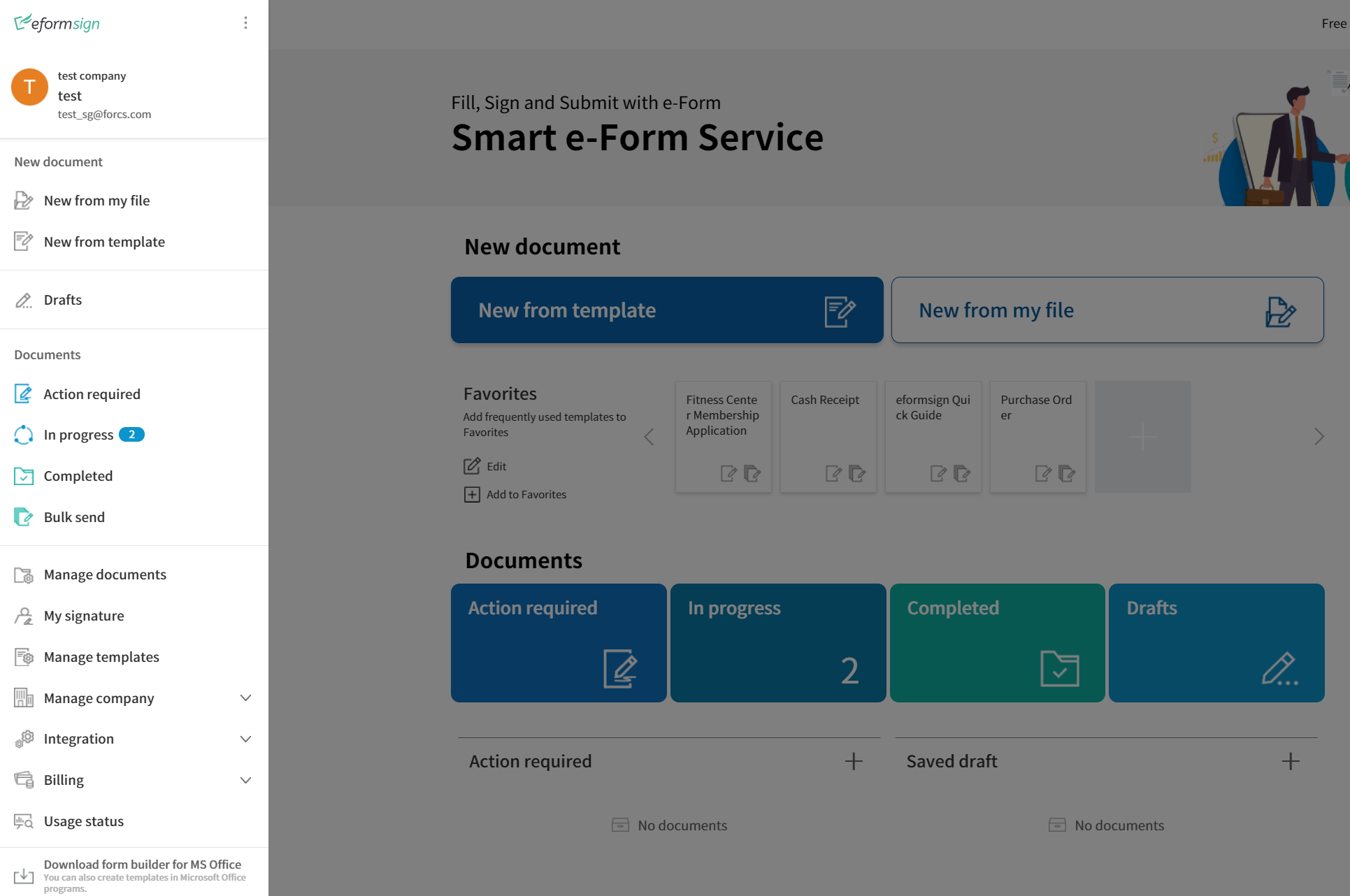Expand the Manage company section
1350x896 pixels.
click(x=245, y=698)
